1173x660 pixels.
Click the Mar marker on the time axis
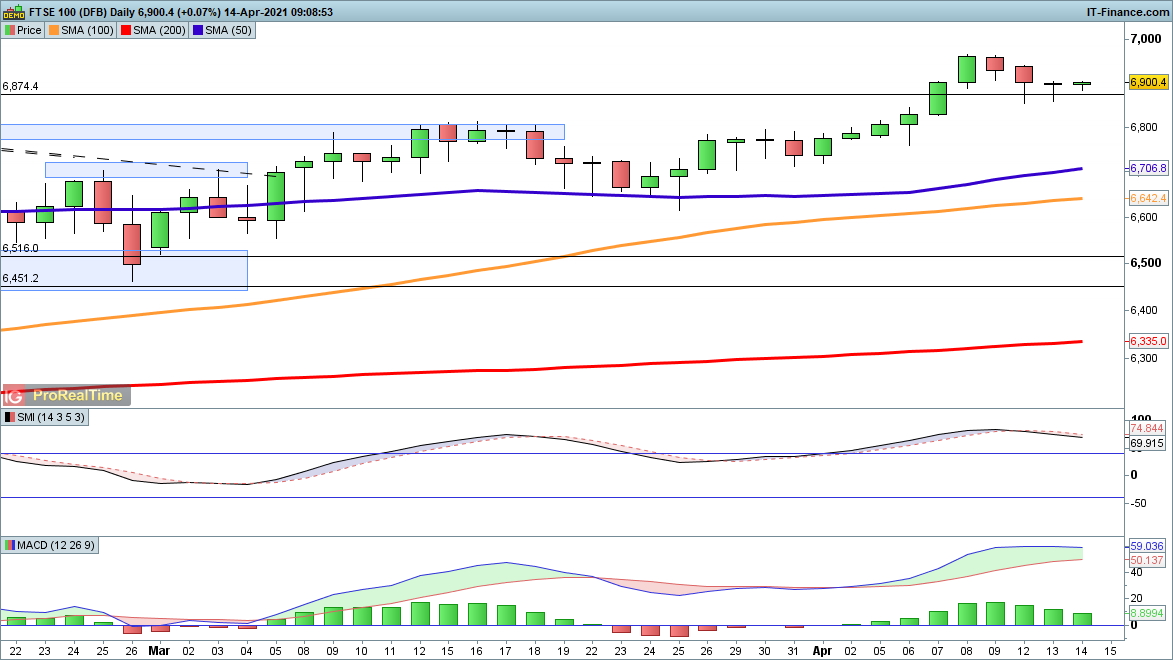click(x=160, y=648)
